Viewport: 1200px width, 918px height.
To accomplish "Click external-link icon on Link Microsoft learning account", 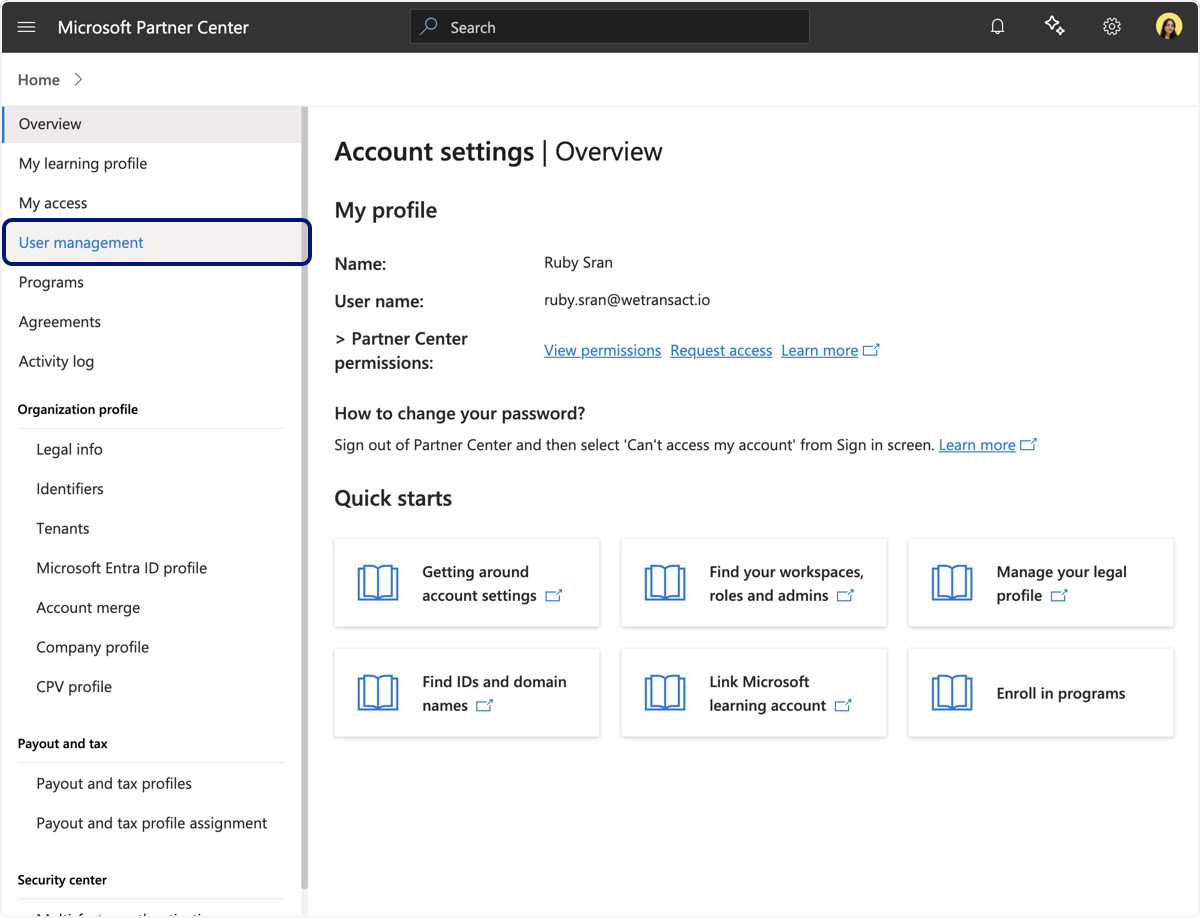I will (843, 706).
